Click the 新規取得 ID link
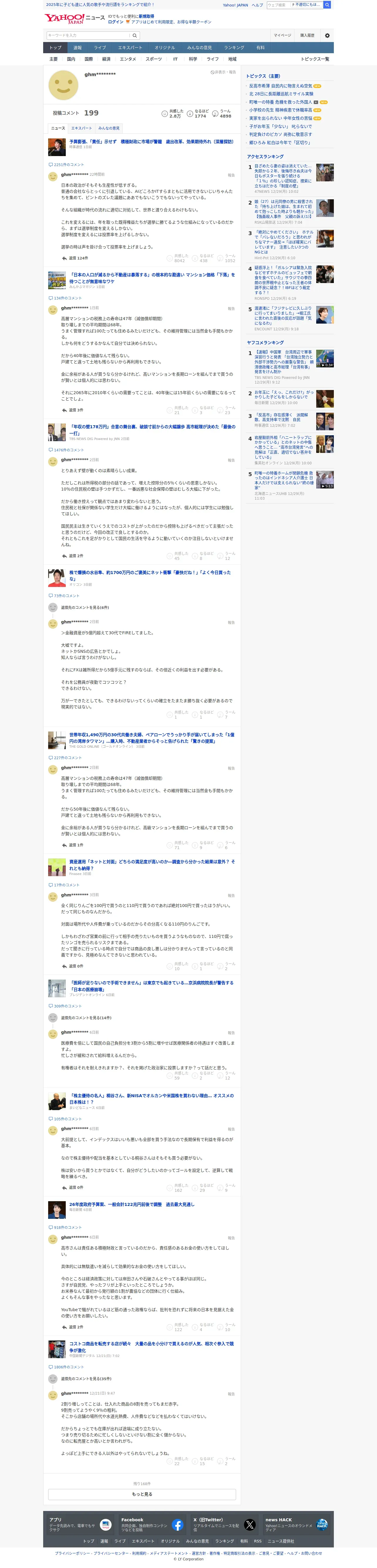 pos(147,16)
